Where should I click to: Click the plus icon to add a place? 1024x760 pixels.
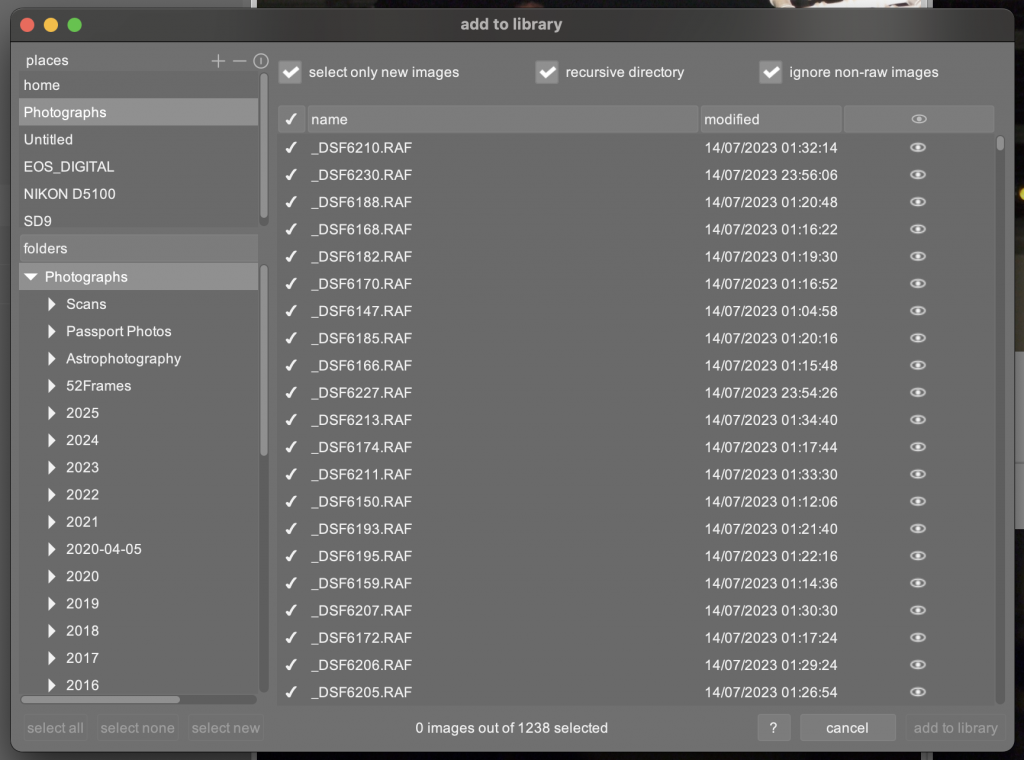[x=218, y=61]
